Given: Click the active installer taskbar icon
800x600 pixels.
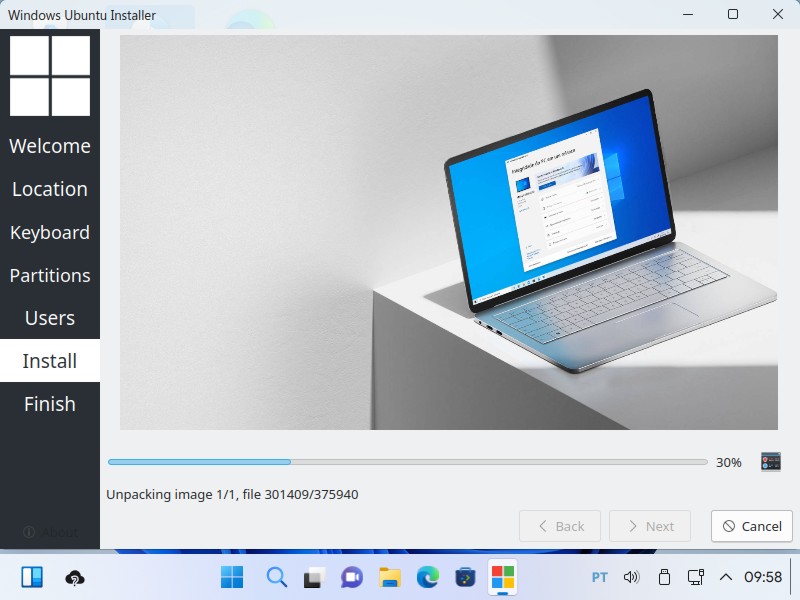Looking at the screenshot, I should click(x=503, y=578).
